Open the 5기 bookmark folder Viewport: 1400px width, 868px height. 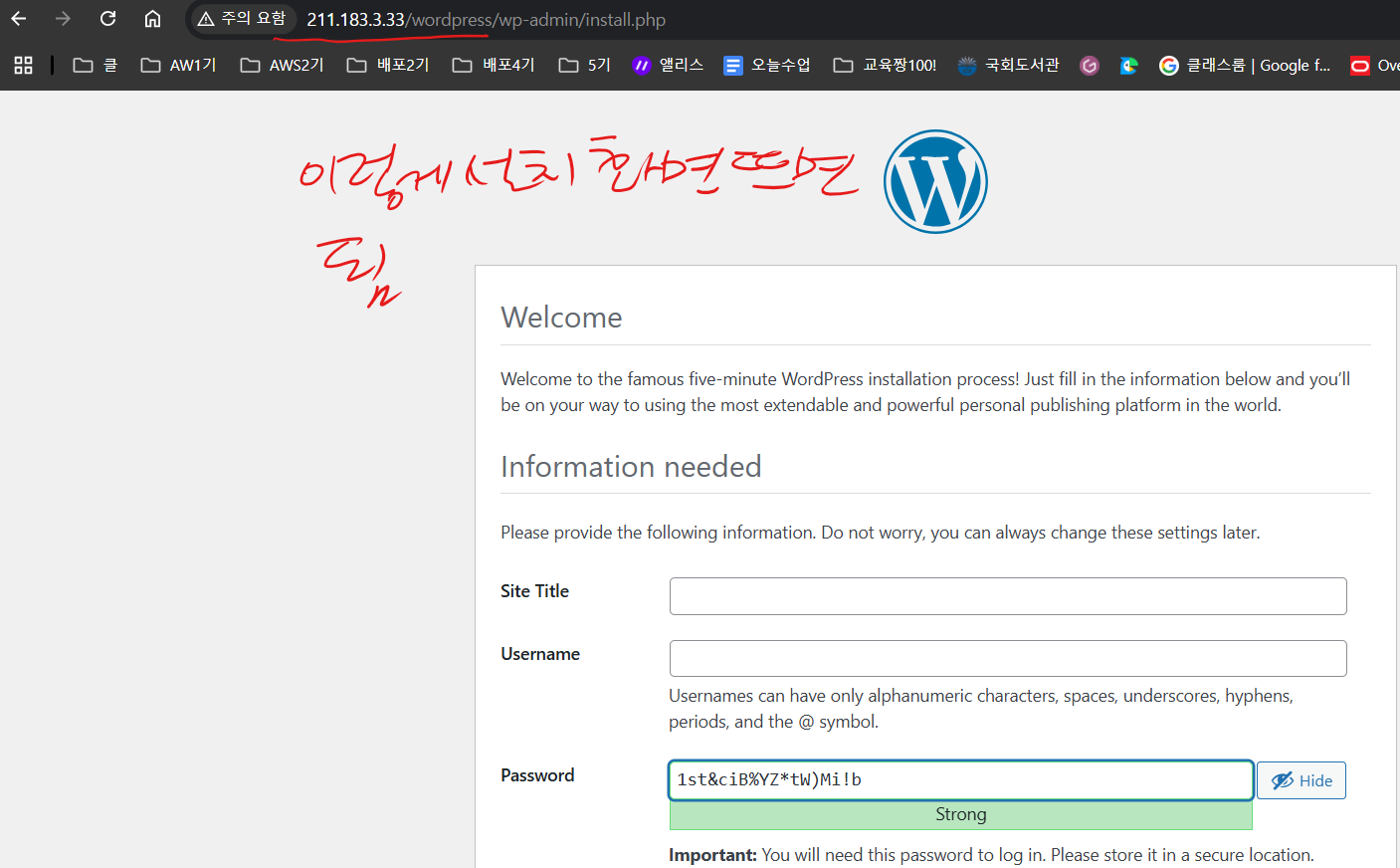[x=585, y=65]
